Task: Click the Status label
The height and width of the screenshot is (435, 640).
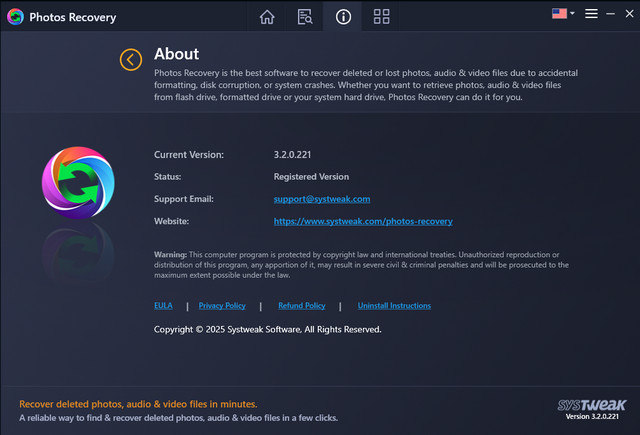Action: tap(167, 177)
